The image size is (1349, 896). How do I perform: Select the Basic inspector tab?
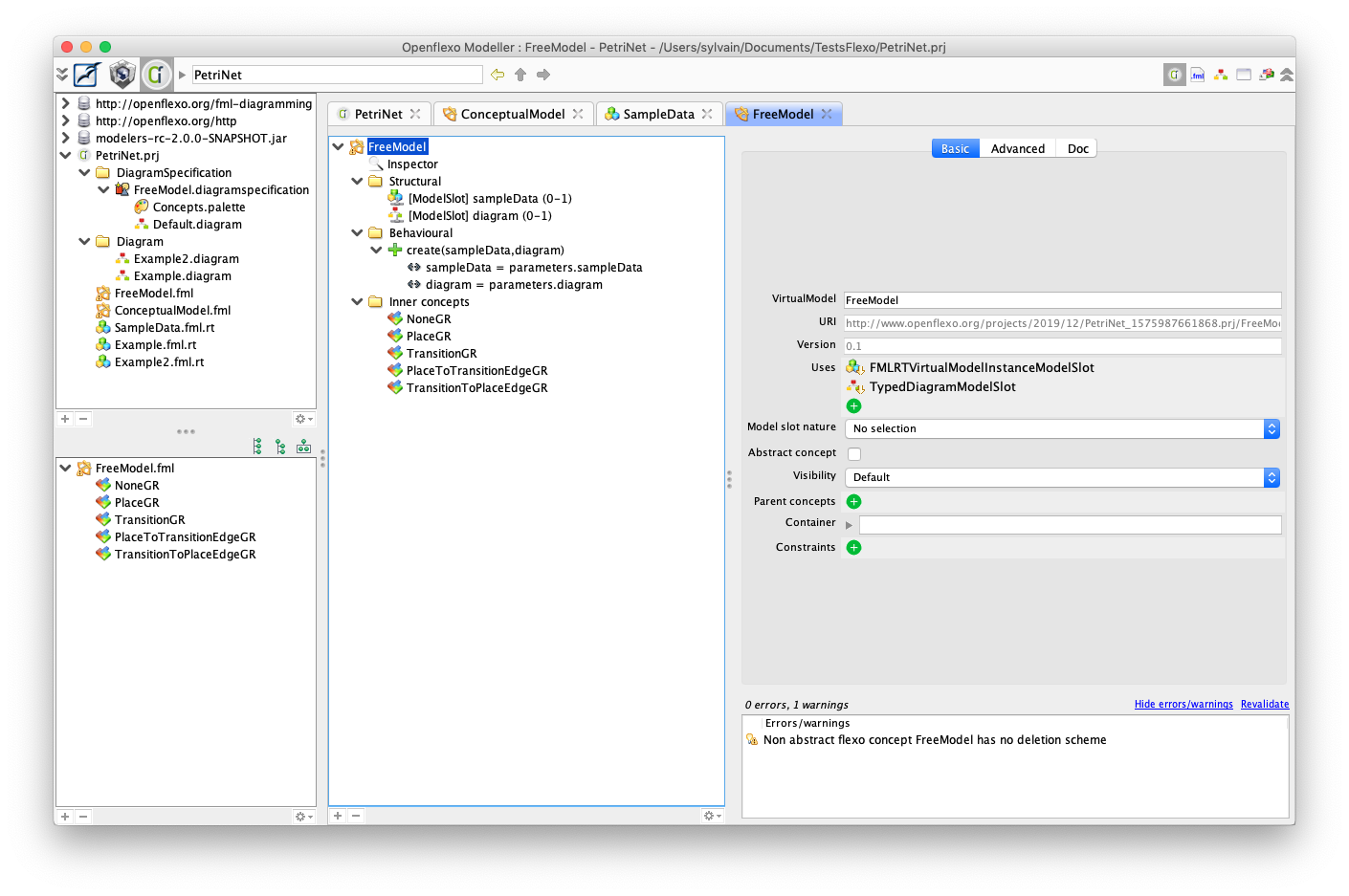pyautogui.click(x=956, y=148)
